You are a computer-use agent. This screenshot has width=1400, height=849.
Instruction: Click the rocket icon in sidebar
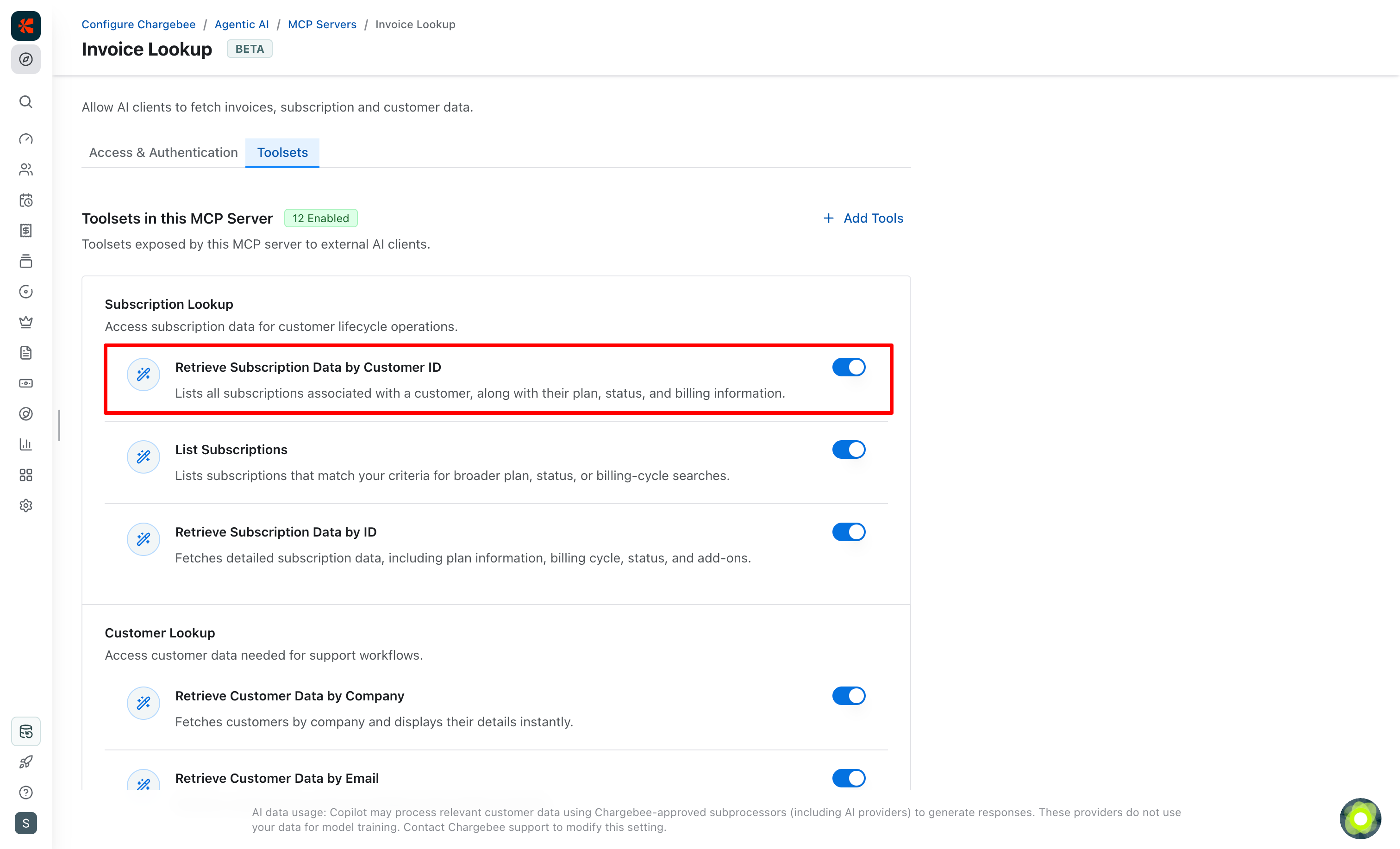[25, 762]
